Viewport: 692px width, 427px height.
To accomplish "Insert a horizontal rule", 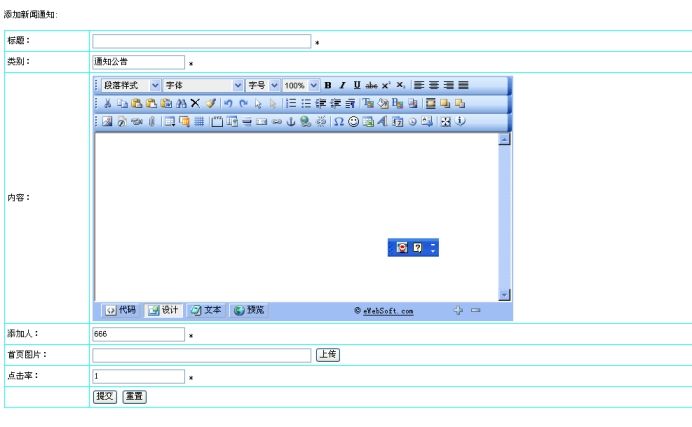I will (247, 121).
